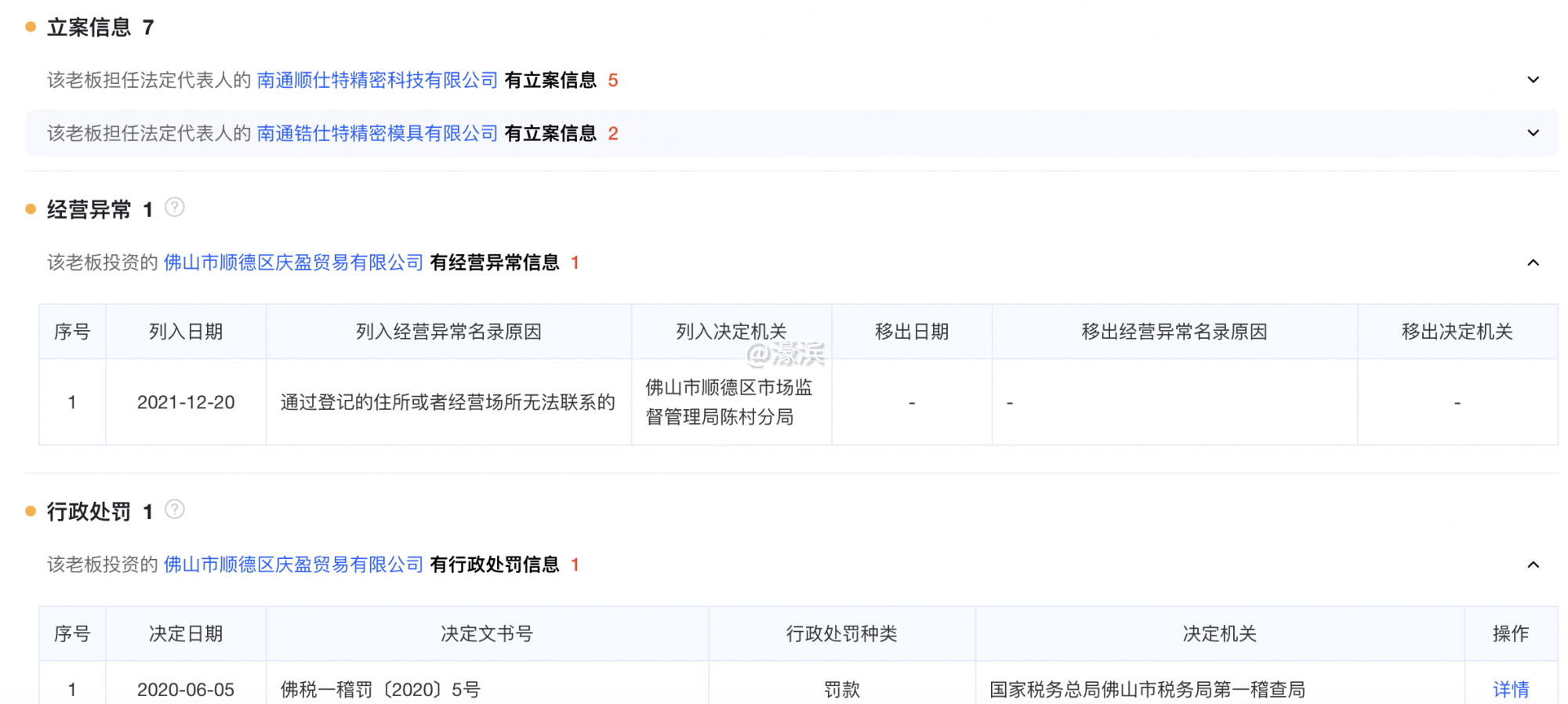
Task: Open the 南通锆仕特精密模具有限公司 company link
Action: [377, 133]
